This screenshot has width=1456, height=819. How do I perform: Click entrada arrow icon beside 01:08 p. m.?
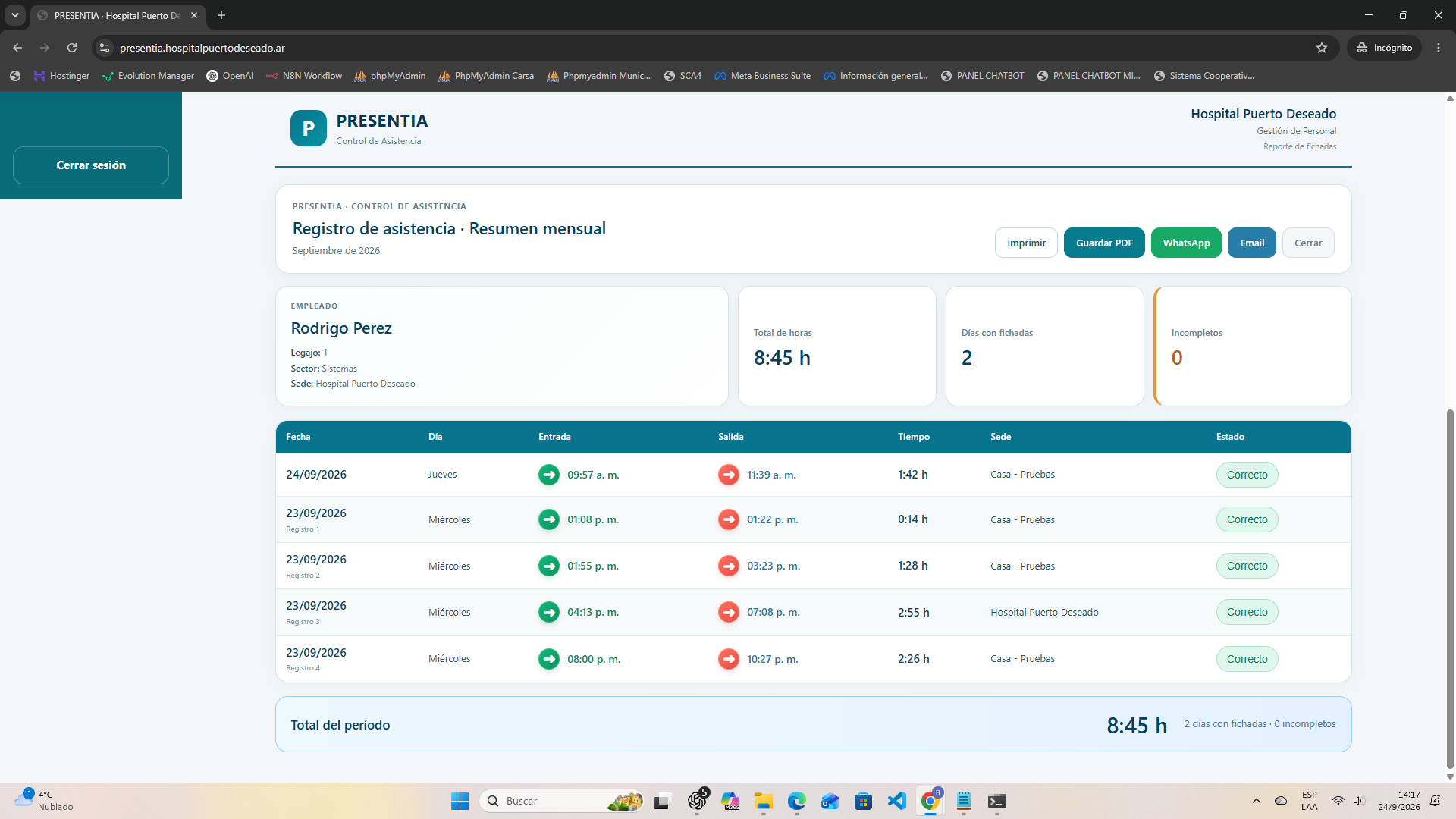click(x=548, y=519)
